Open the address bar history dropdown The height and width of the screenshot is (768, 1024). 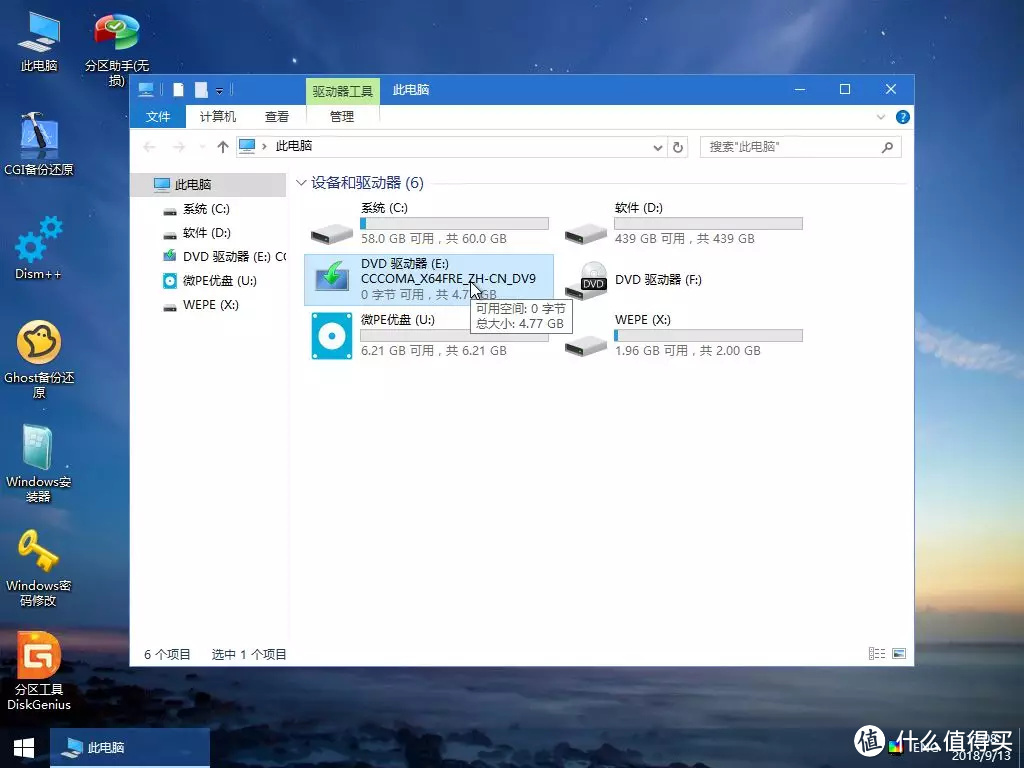(x=657, y=146)
